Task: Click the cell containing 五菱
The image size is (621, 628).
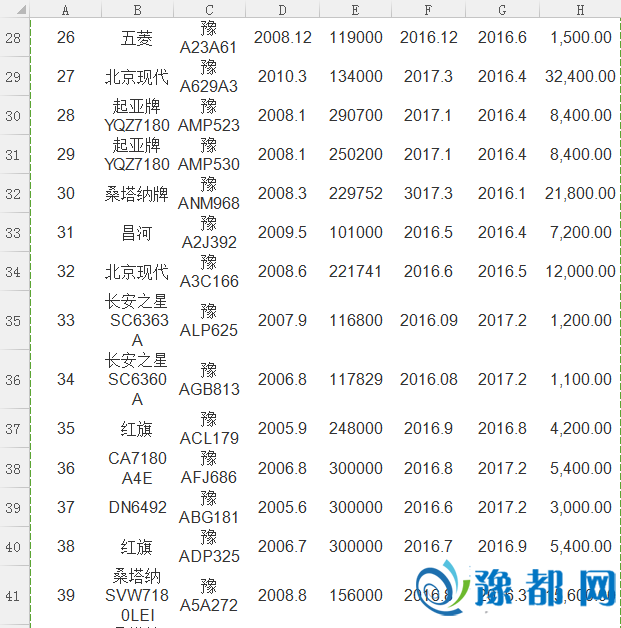Action: click(137, 37)
